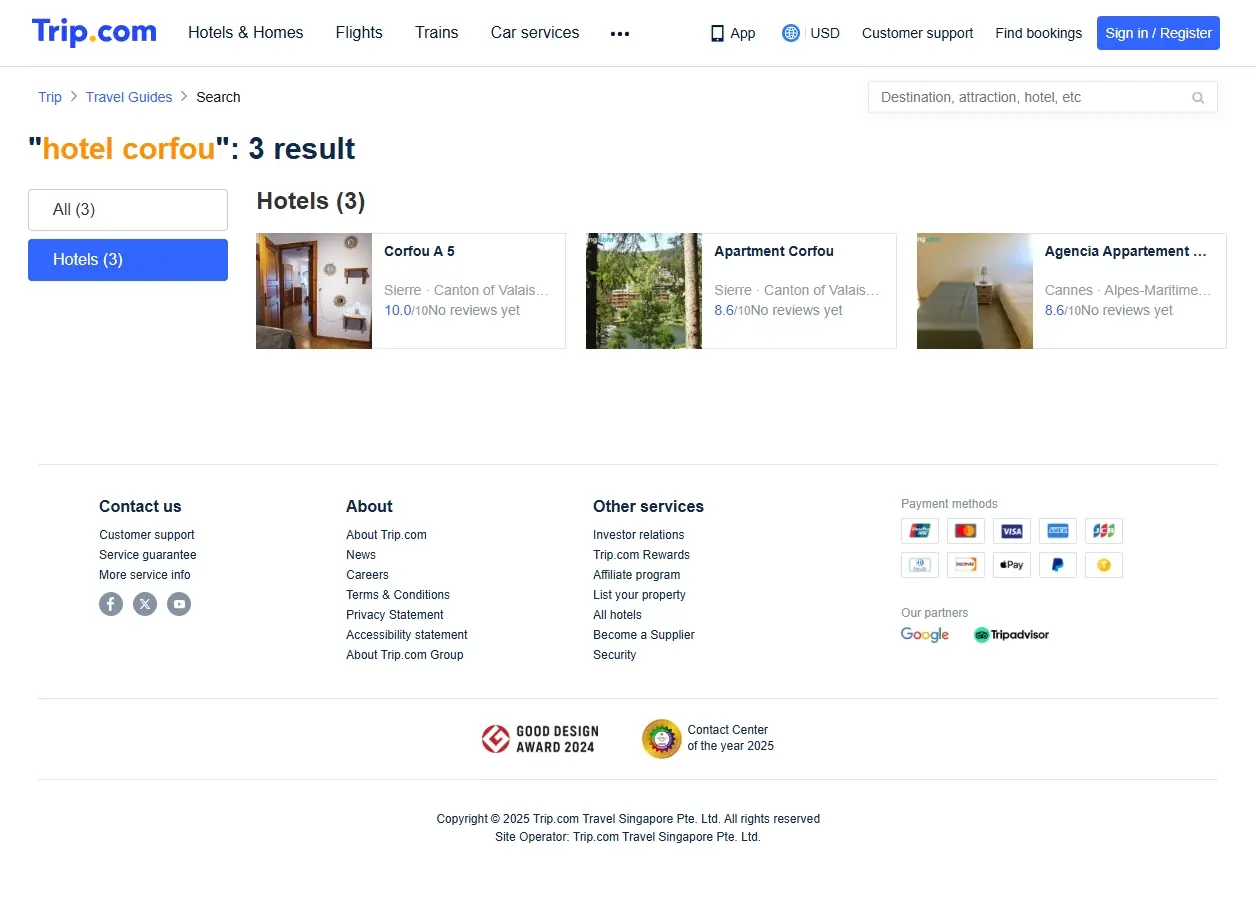Image resolution: width=1256 pixels, height=921 pixels.
Task: Open the YouTube social icon
Action: coord(179,604)
